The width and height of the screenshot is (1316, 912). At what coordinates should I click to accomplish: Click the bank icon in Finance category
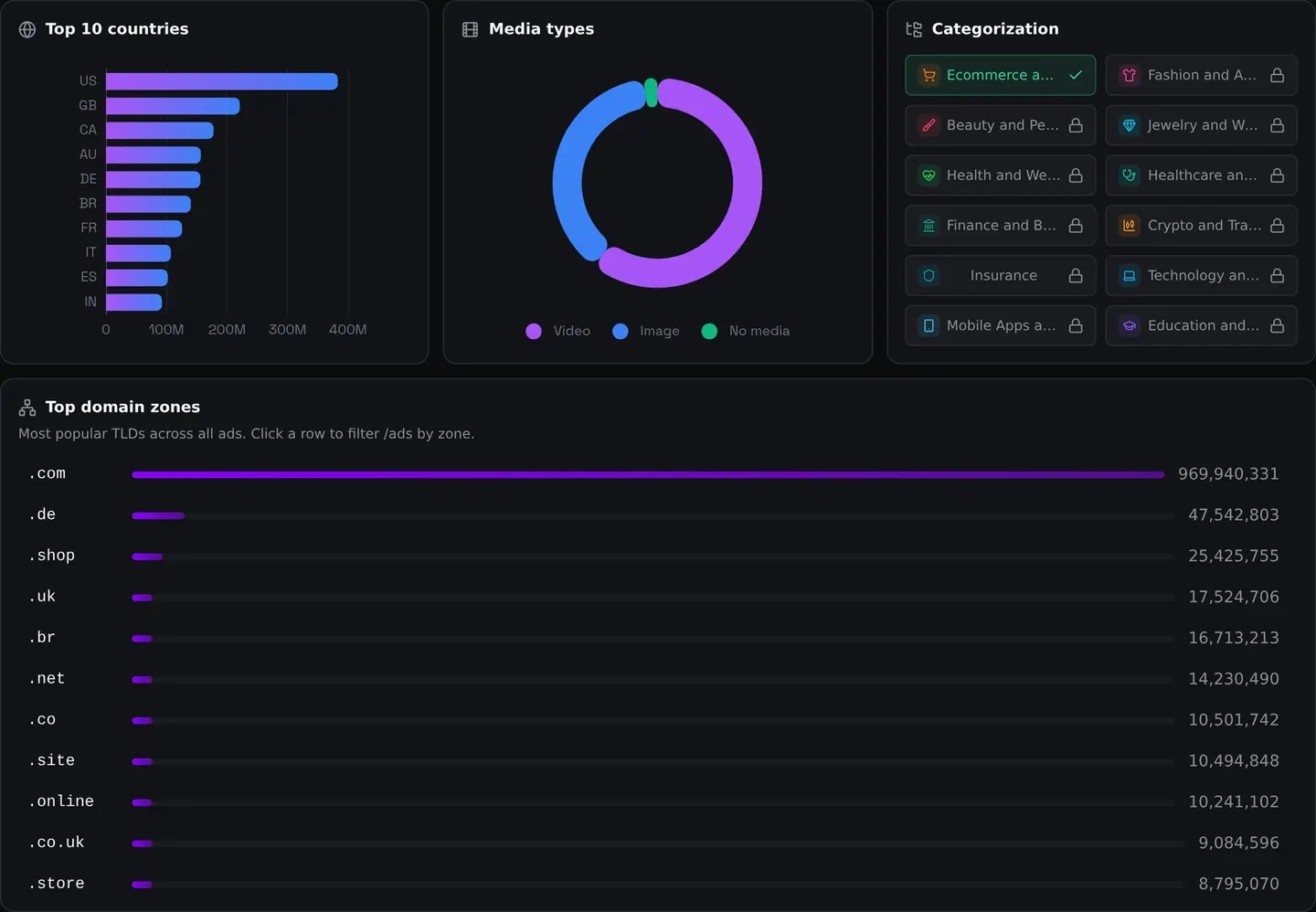click(x=929, y=226)
